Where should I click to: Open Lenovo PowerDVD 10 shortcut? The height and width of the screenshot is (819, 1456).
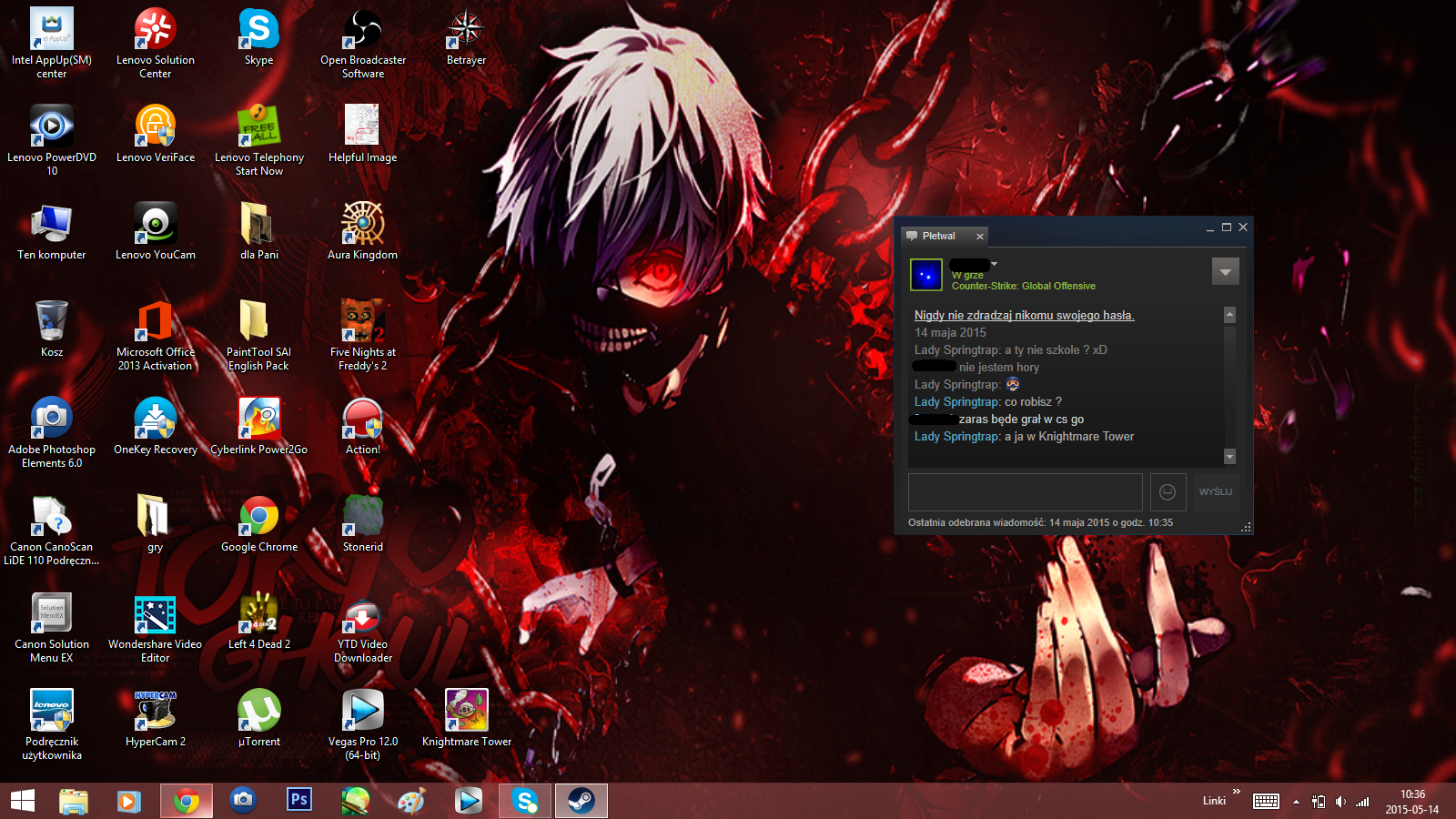[52, 141]
